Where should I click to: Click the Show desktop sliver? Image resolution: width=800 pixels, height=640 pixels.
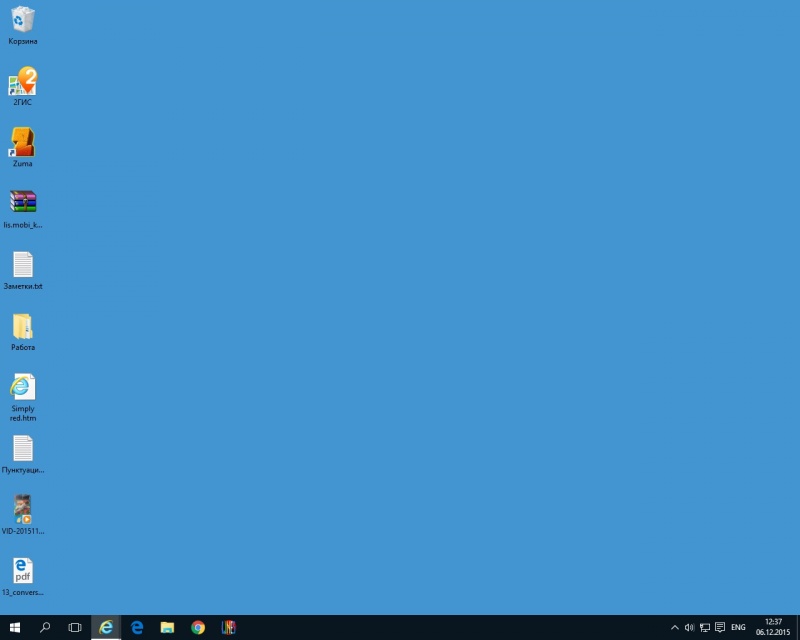(797, 627)
